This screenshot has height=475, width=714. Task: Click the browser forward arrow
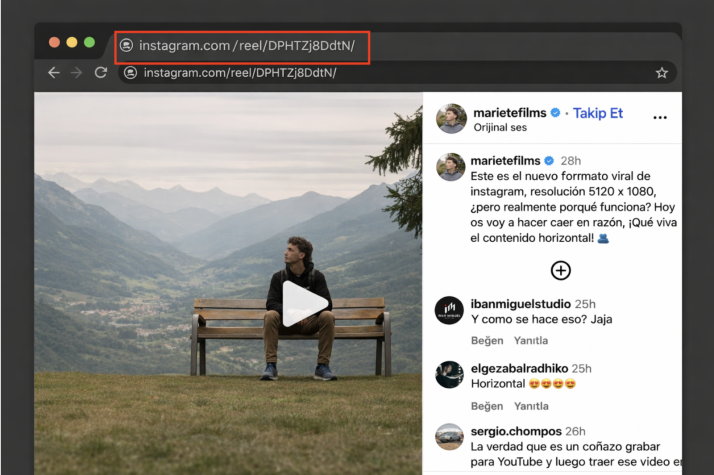point(76,72)
